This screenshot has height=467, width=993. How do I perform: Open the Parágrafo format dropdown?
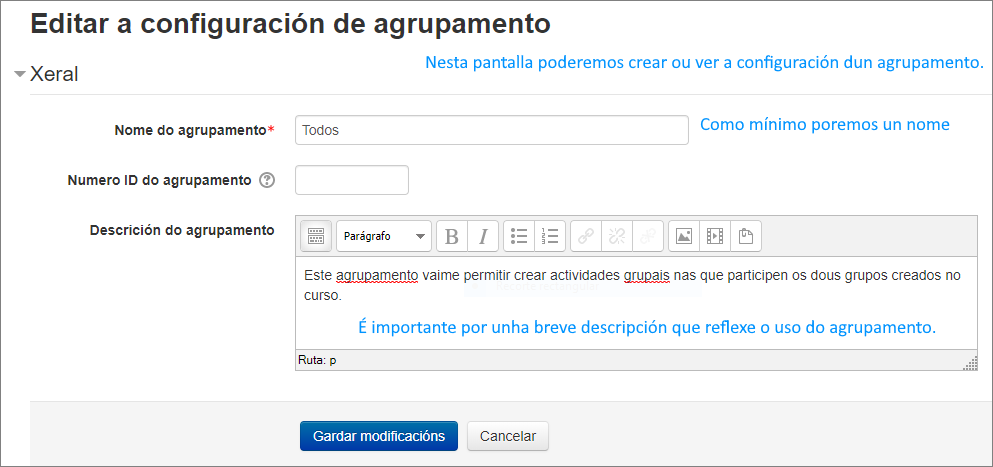click(x=384, y=236)
